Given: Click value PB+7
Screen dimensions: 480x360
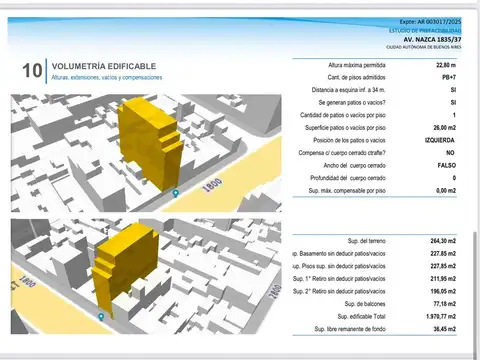Looking at the screenshot, I should pyautogui.click(x=449, y=77).
